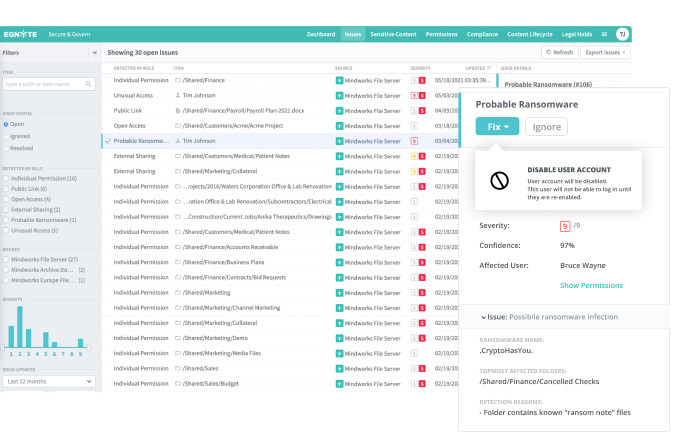683x443 pixels.
Task: Collapse the Issue possible ransomware section
Action: pyautogui.click(x=483, y=316)
